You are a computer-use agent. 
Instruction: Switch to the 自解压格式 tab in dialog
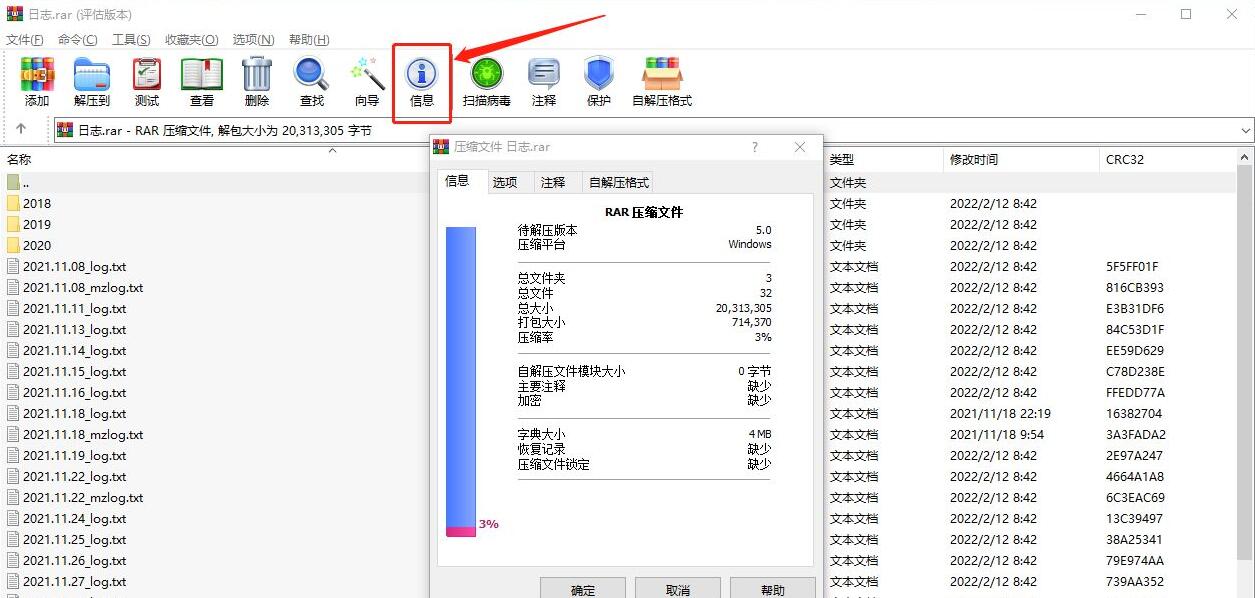coord(619,182)
